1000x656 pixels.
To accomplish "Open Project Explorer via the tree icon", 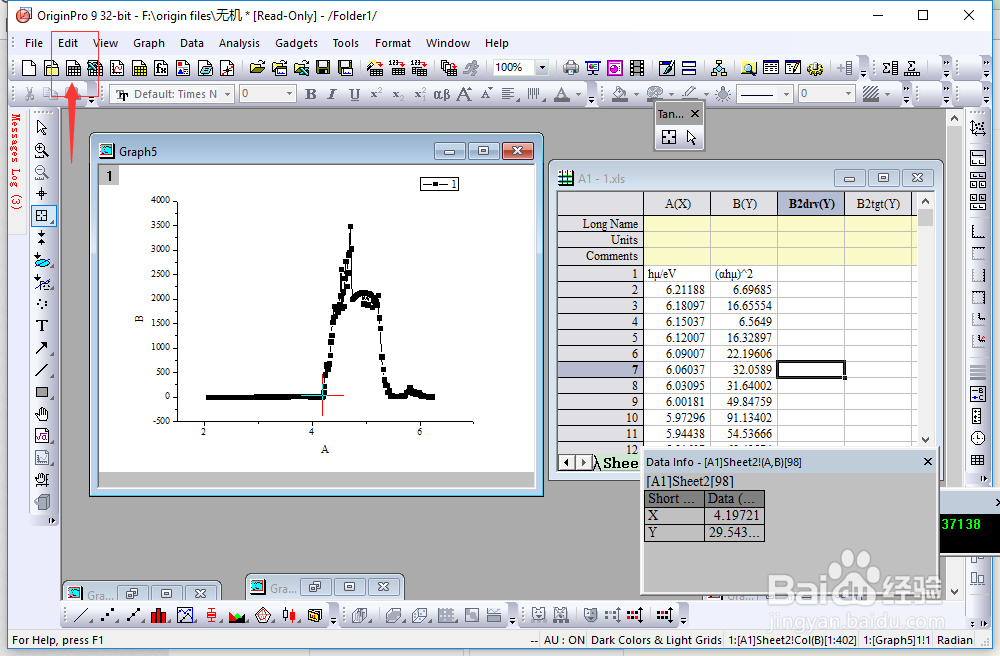I will (x=719, y=68).
